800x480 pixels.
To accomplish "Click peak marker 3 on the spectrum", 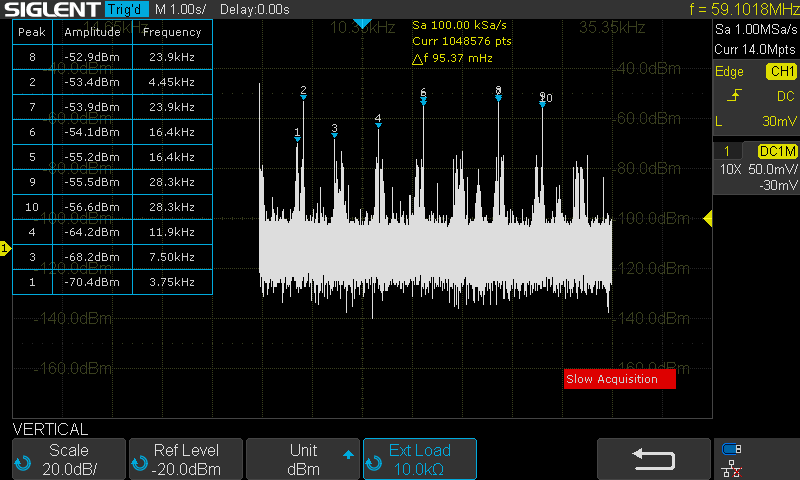I will point(334,131).
